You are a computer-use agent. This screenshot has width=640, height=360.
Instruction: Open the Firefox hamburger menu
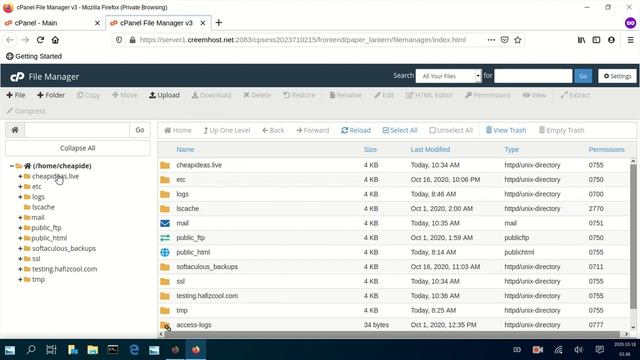click(631, 40)
